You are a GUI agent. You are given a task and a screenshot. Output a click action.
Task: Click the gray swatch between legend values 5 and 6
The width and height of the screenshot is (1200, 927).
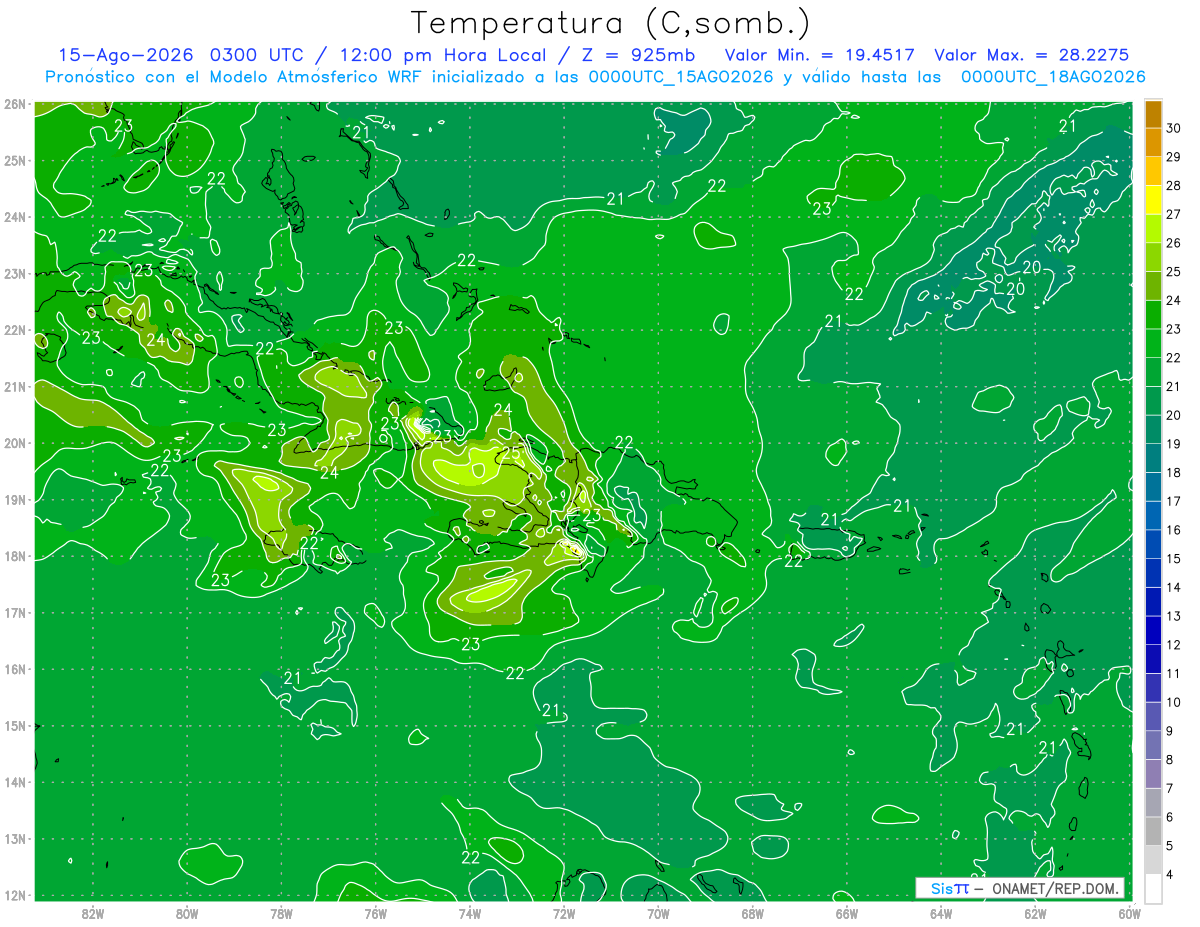pos(1153,832)
